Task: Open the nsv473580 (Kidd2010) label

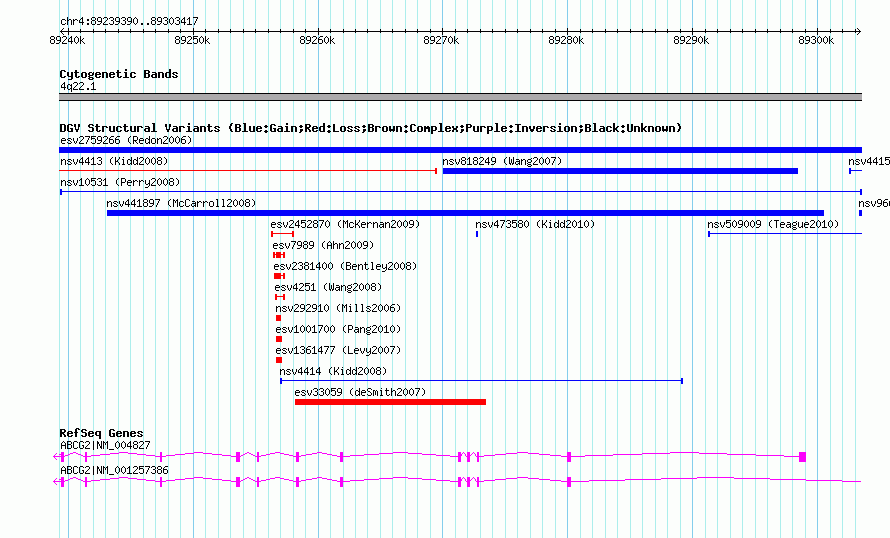Action: pos(535,224)
